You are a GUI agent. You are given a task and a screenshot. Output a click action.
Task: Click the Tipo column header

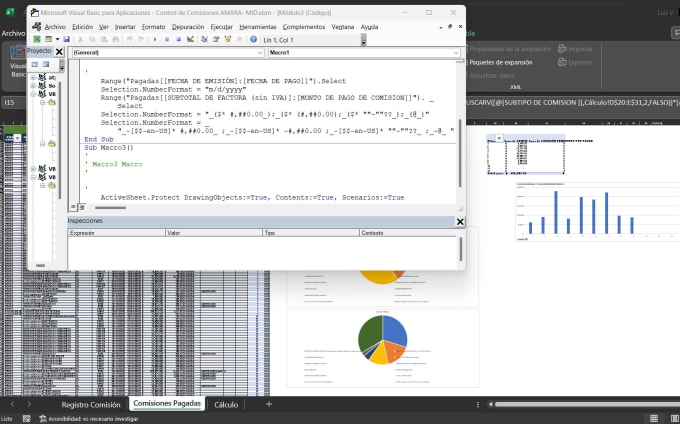pos(311,233)
